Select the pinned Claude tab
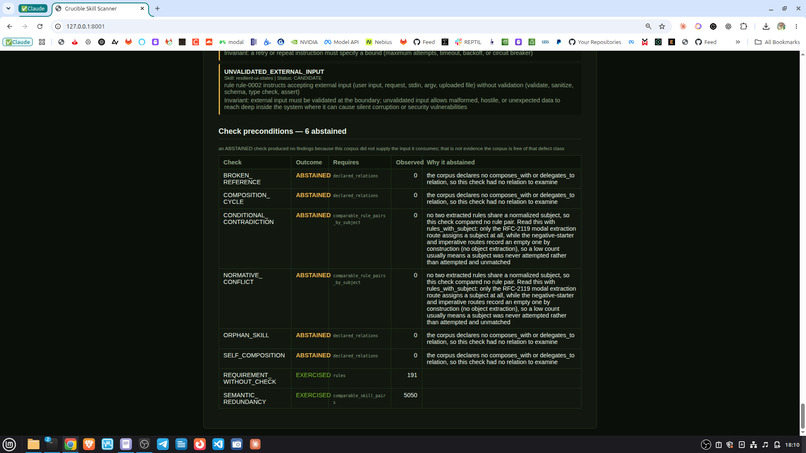806x453 pixels. 33,9
